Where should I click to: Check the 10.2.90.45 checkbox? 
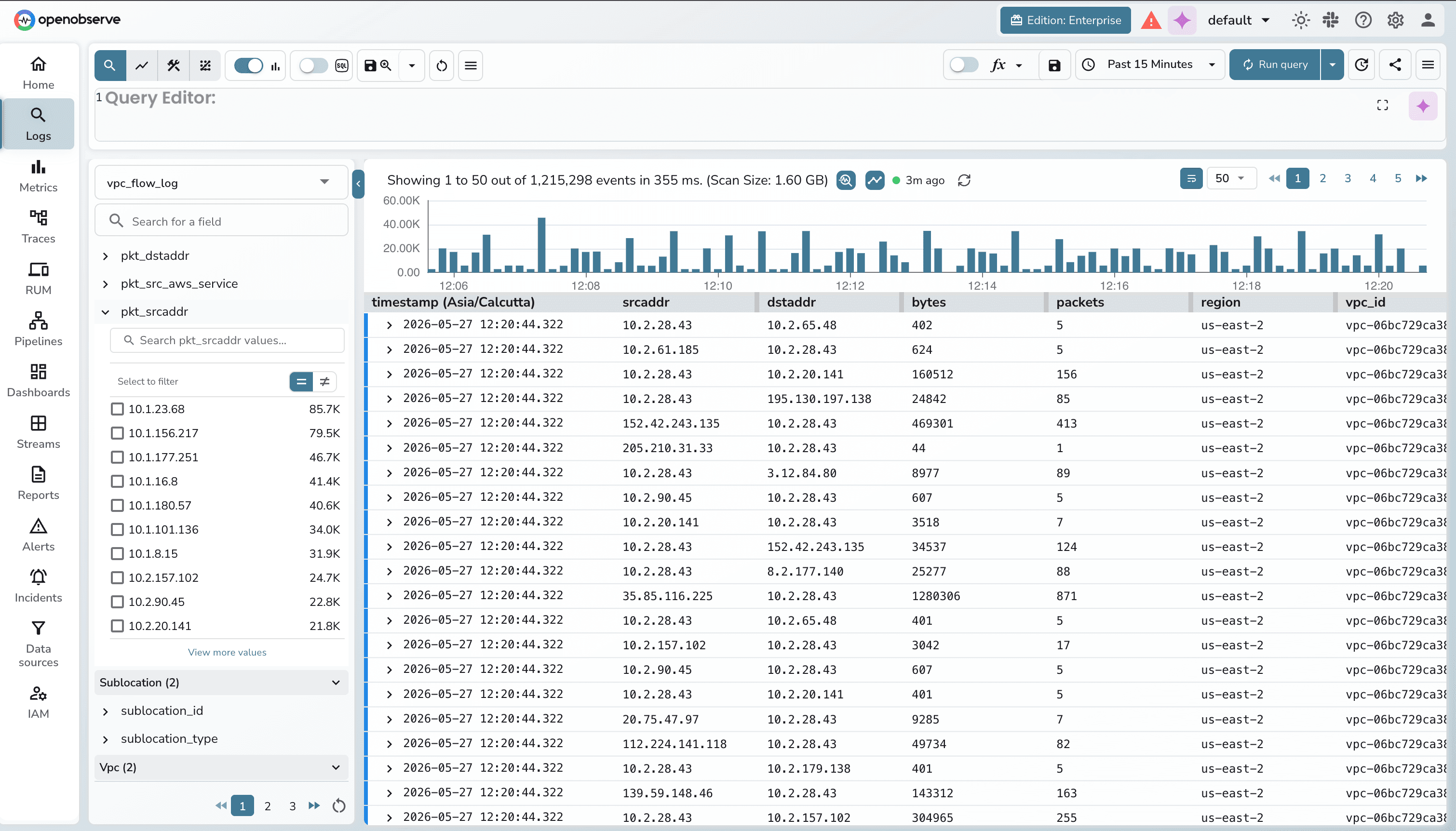point(117,602)
